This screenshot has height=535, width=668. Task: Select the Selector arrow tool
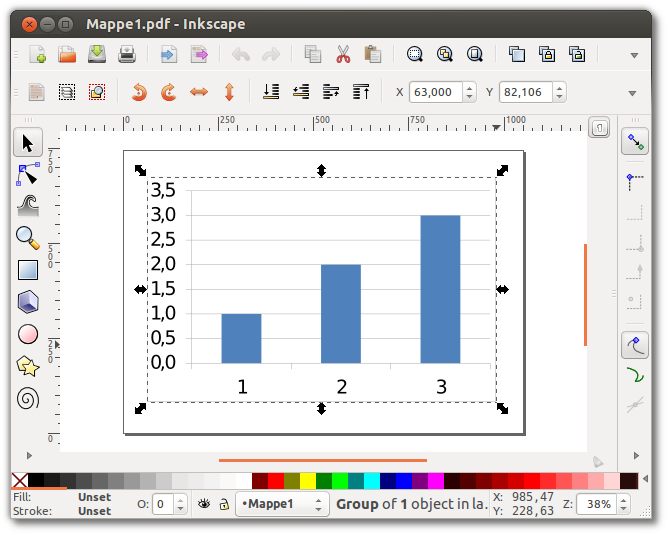click(28, 143)
